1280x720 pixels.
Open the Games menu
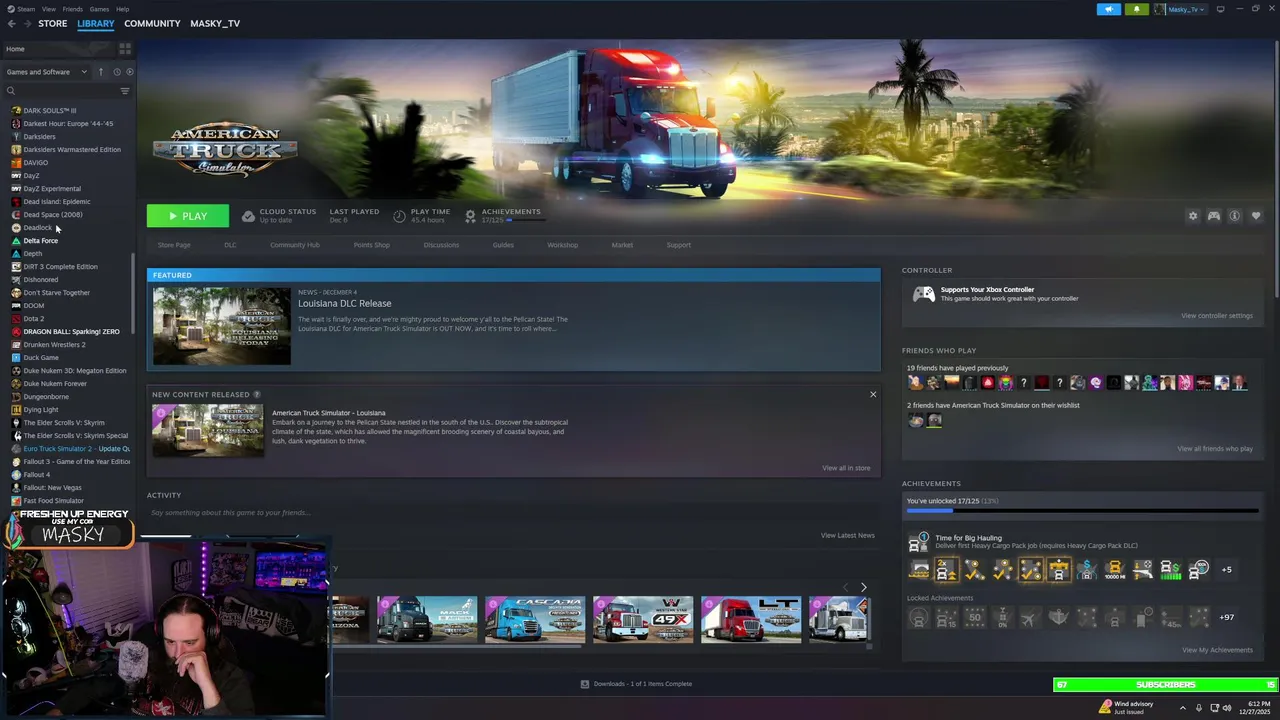click(99, 9)
